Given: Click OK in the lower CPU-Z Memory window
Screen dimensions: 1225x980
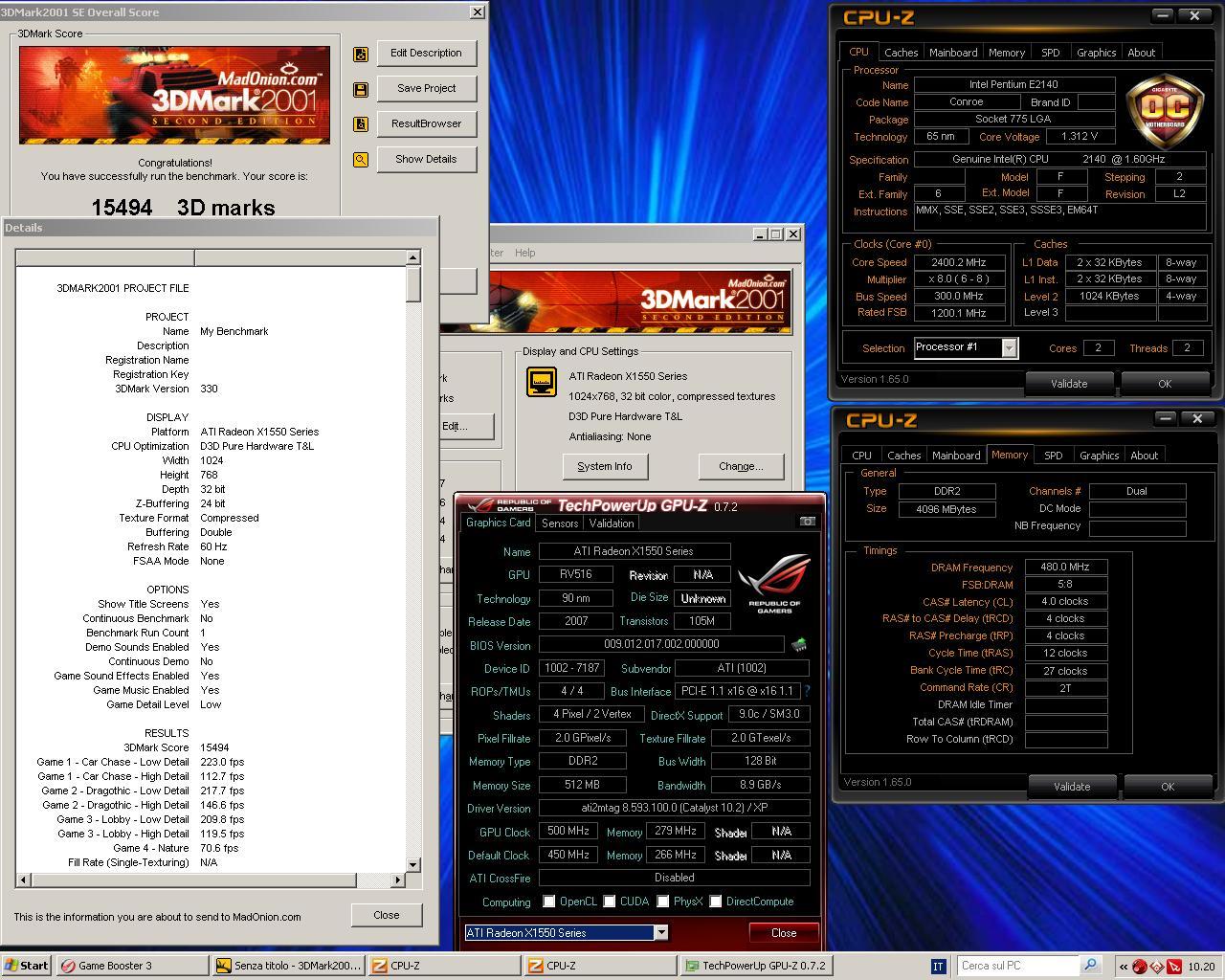Looking at the screenshot, I should click(1168, 787).
